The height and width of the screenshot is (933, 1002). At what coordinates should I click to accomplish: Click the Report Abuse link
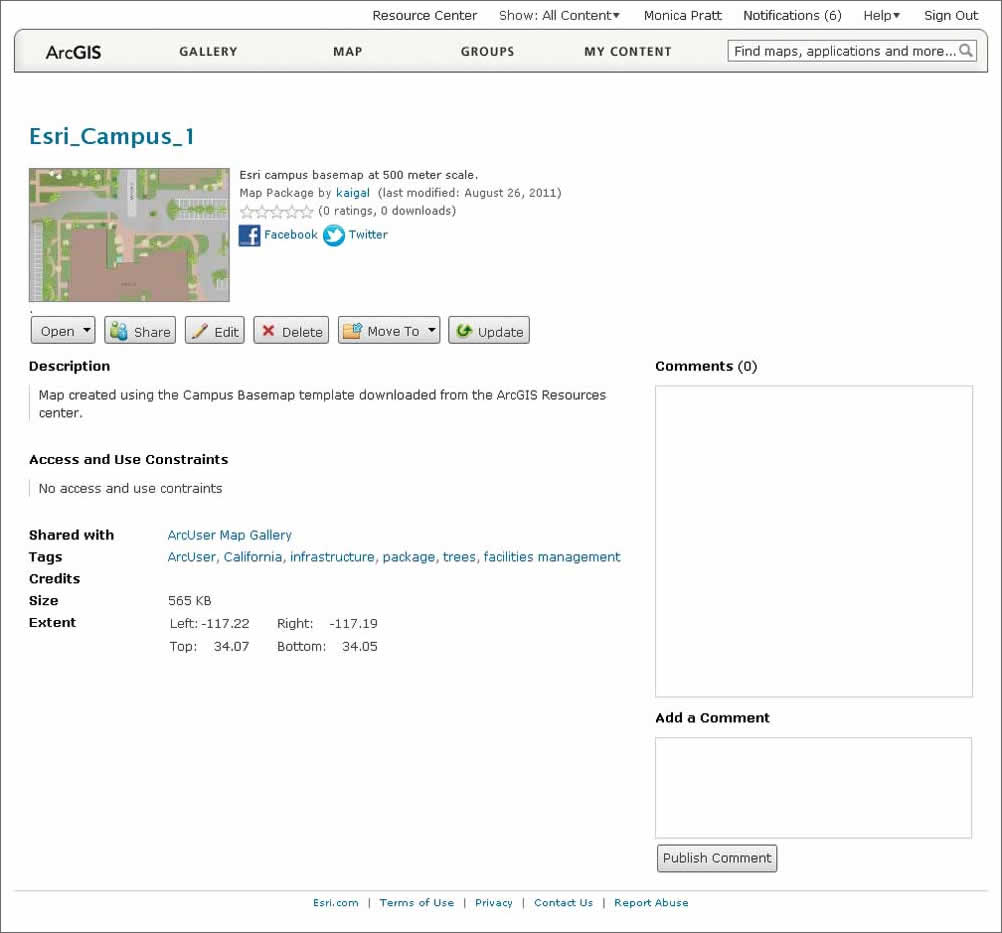point(651,902)
